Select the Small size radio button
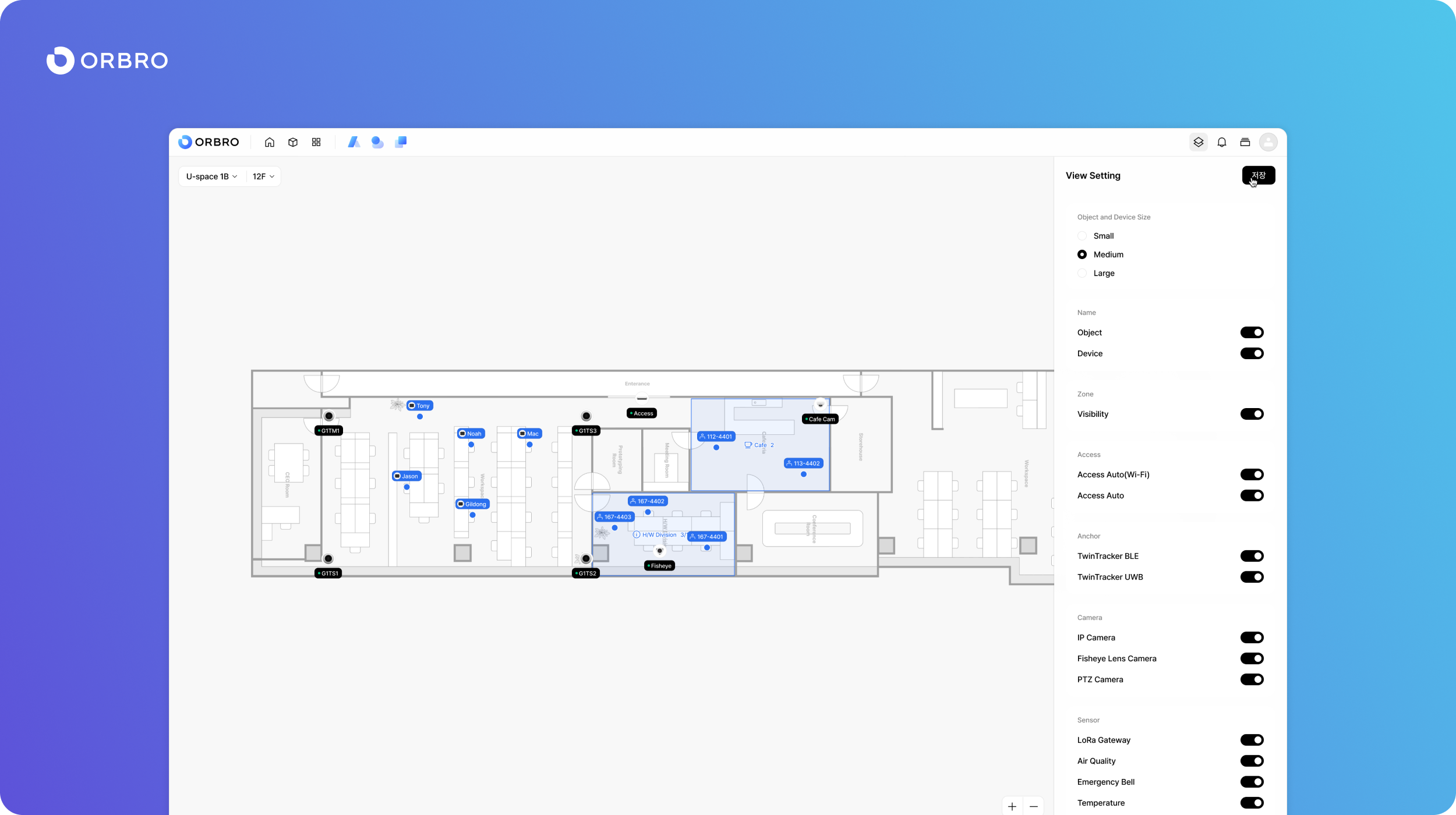The width and height of the screenshot is (1456, 815). (1082, 236)
